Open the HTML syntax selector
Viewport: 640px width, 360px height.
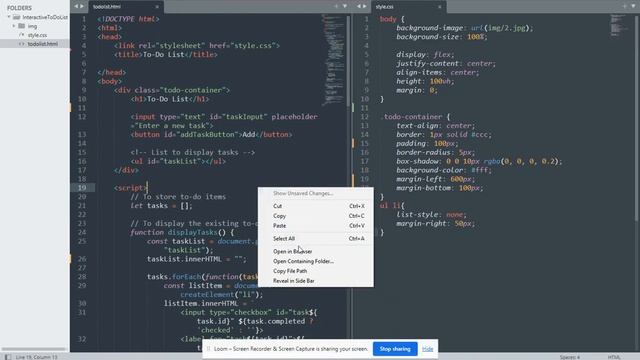614,357
